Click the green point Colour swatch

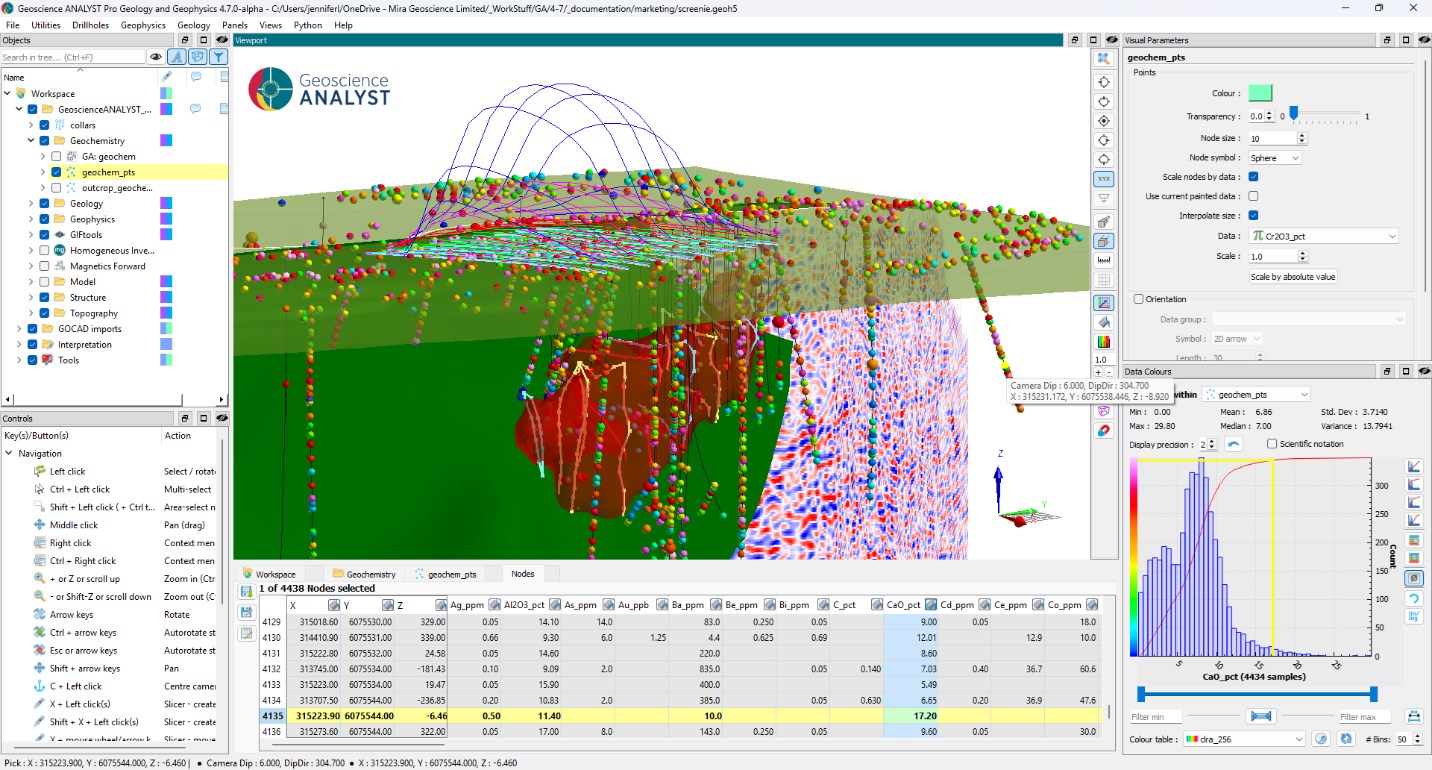1260,93
